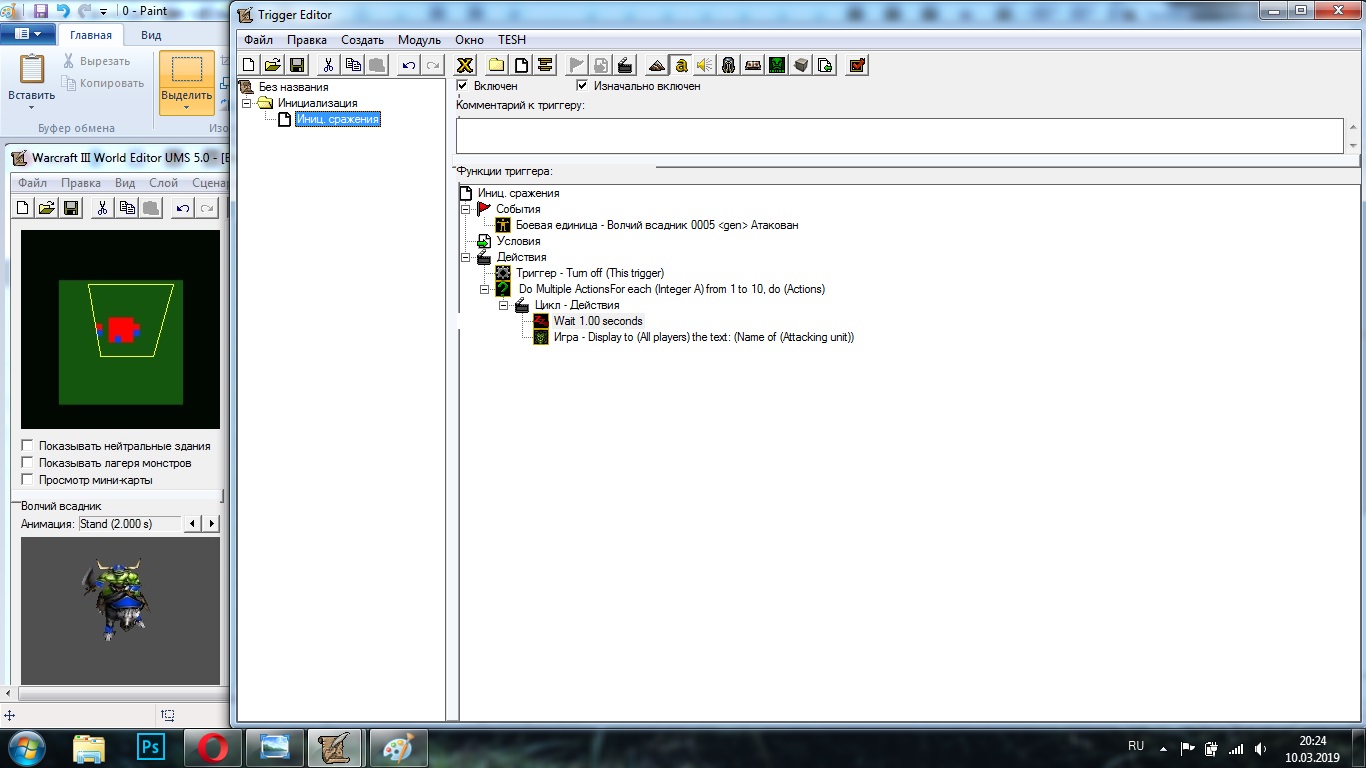
Task: Click Open icon in World Editor toolbar
Action: tap(47, 208)
